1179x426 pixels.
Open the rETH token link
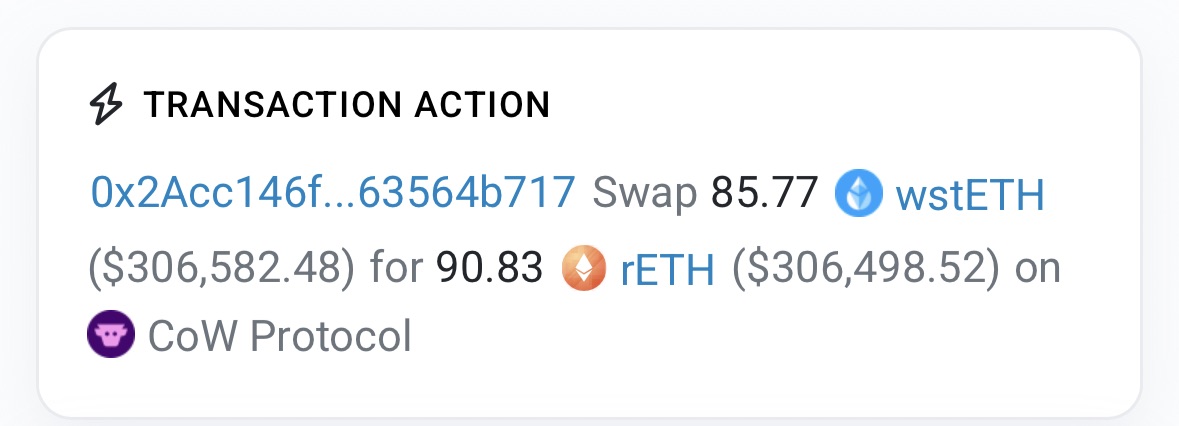[x=668, y=269]
